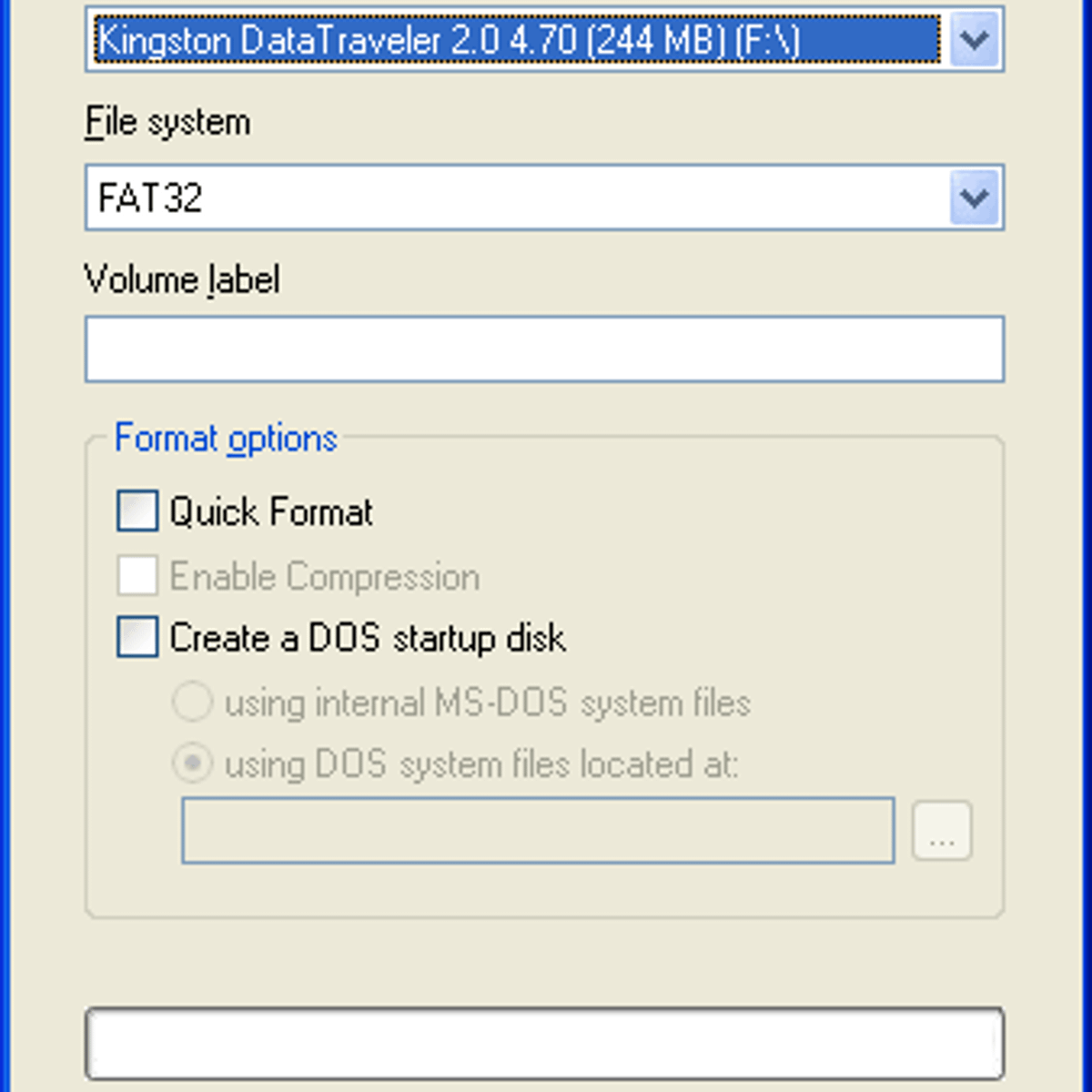Click the Create a DOS startup disk text

click(x=368, y=638)
